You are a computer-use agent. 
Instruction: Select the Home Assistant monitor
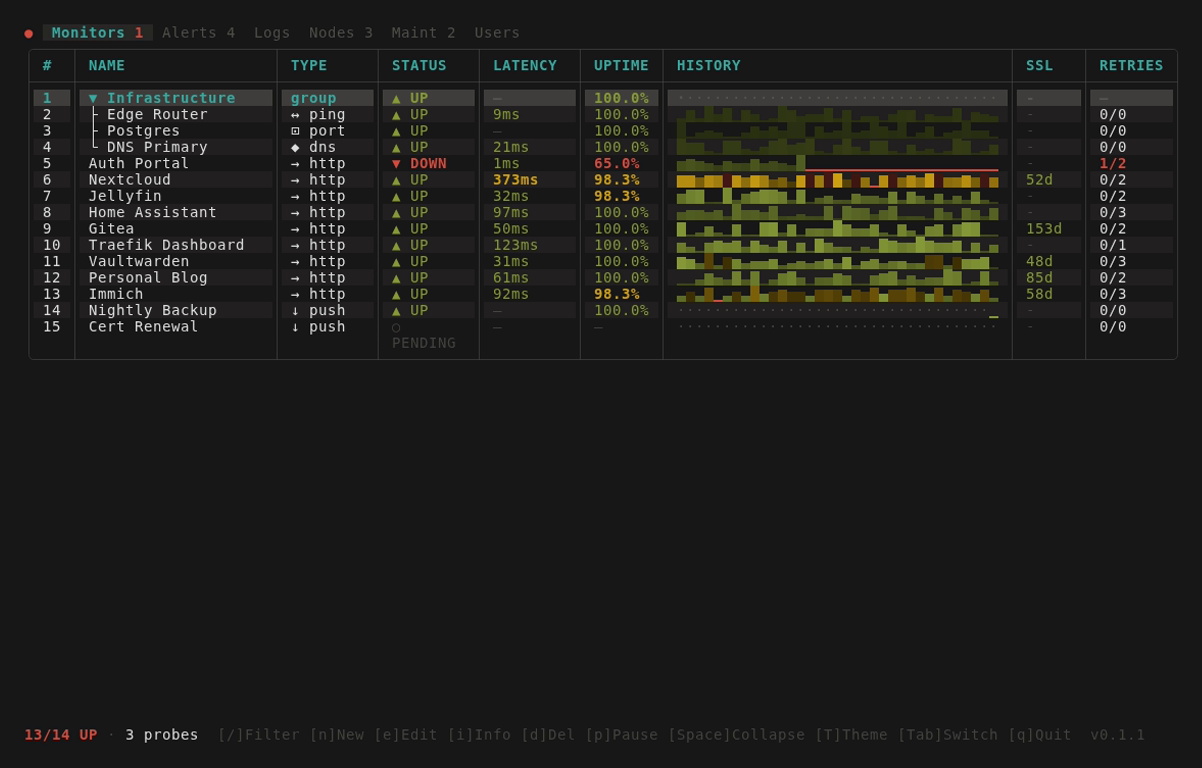(x=603, y=212)
